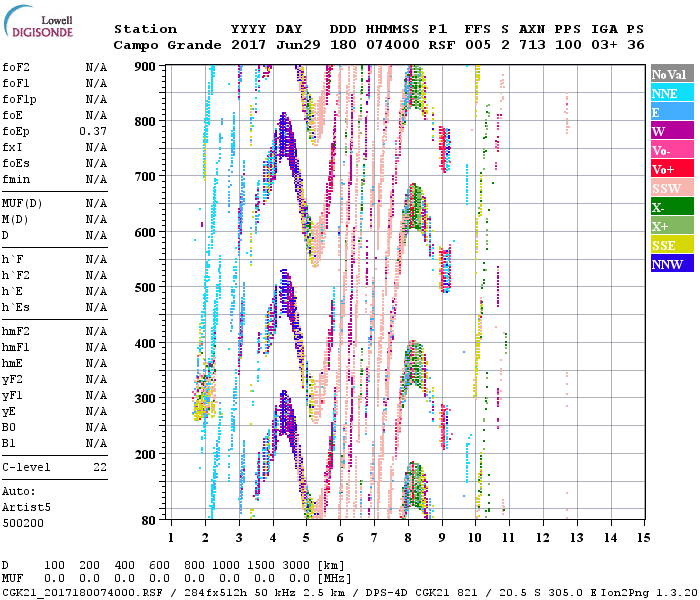The height and width of the screenshot is (600, 700).
Task: Click the yF1 parameter label
Action: click(x=12, y=396)
